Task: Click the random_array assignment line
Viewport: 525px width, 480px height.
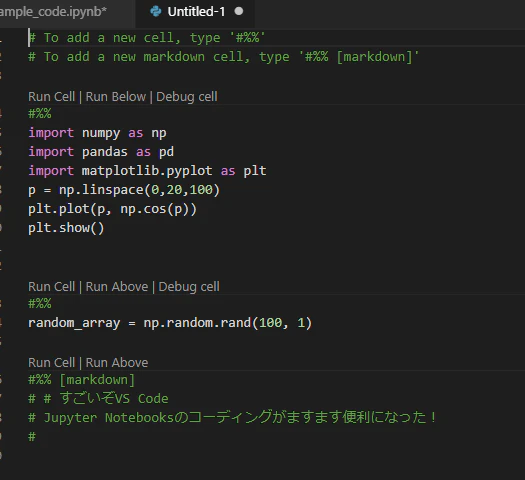Action: [x=170, y=323]
